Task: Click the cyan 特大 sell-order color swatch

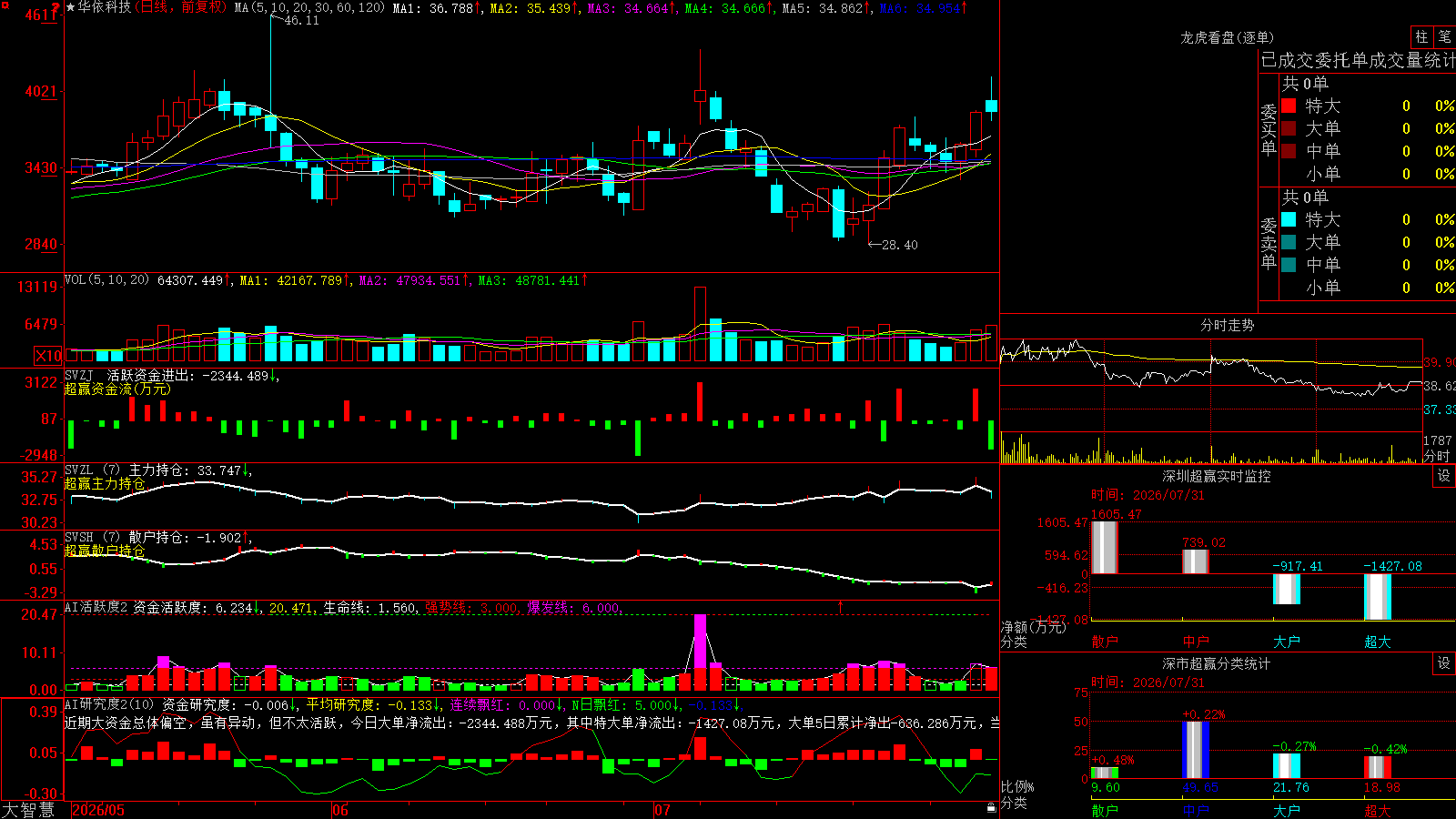Action: (1289, 219)
